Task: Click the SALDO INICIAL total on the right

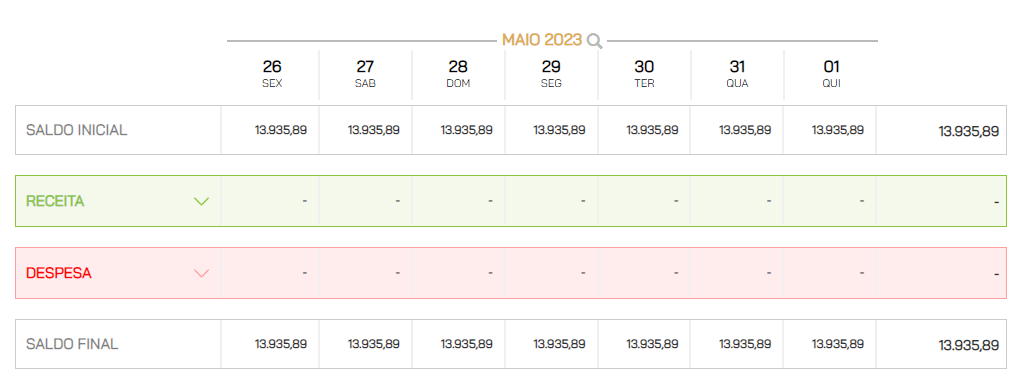Action: coord(969,131)
